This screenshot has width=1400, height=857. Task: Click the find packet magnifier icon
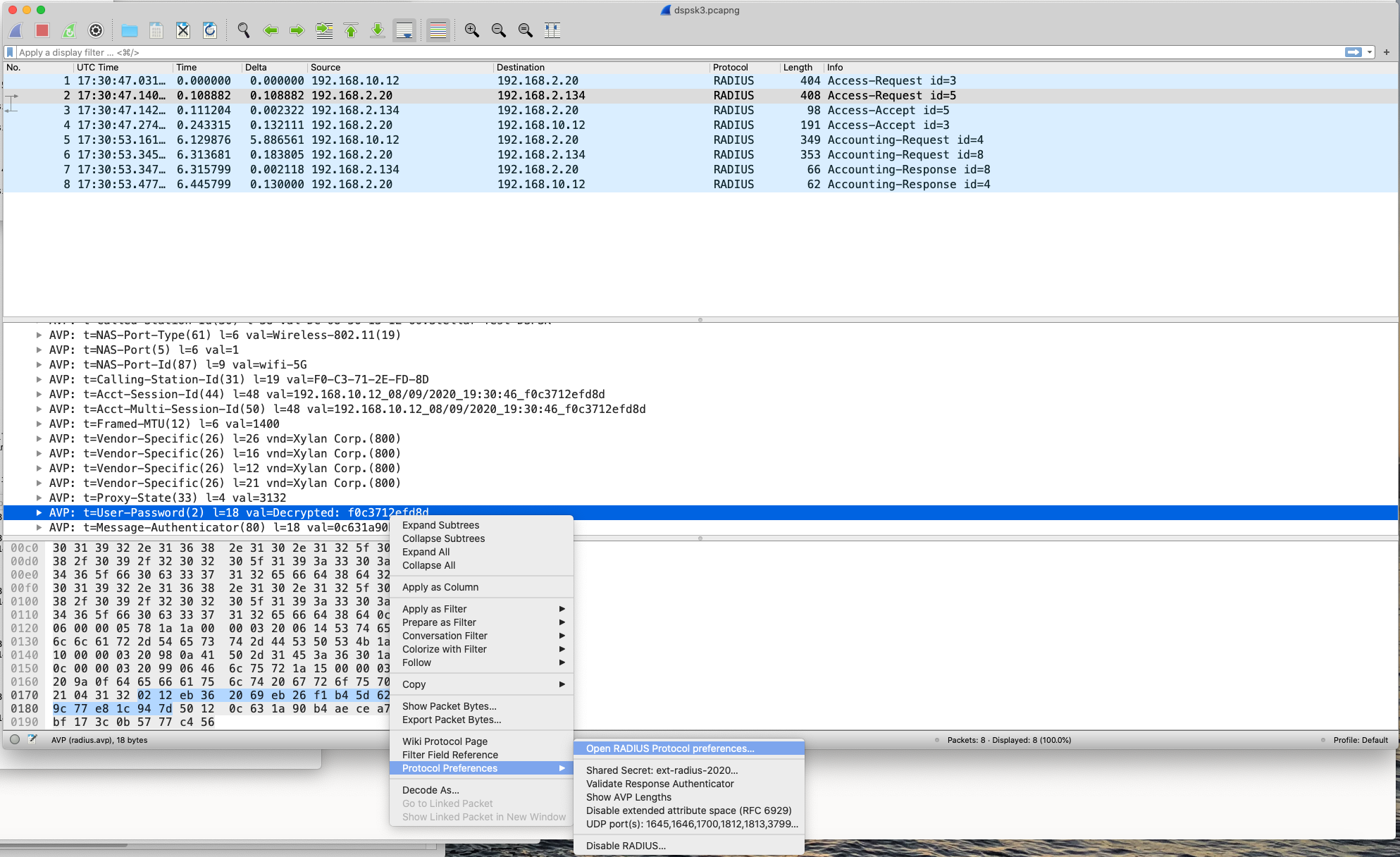coord(244,30)
